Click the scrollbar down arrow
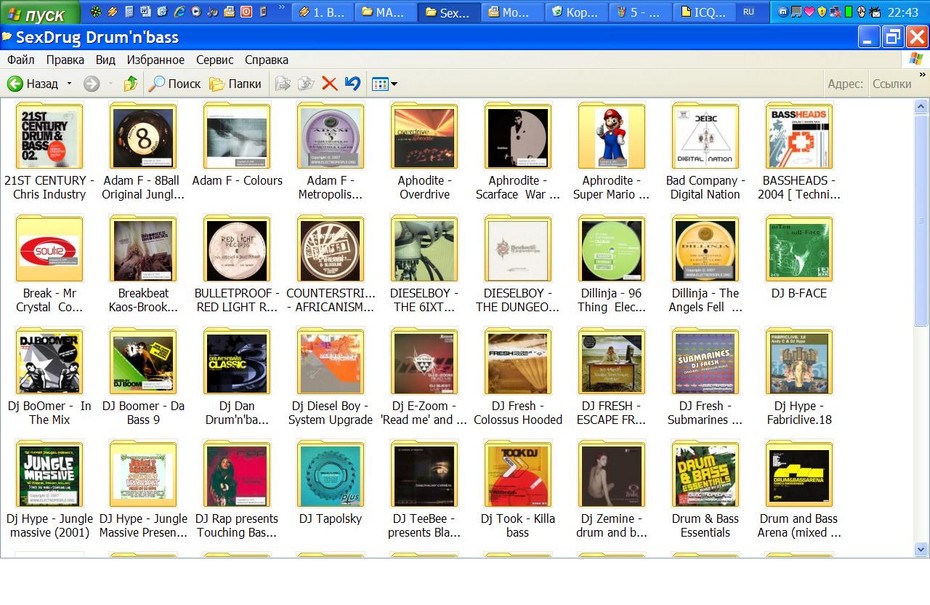The width and height of the screenshot is (930, 605). coord(921,549)
